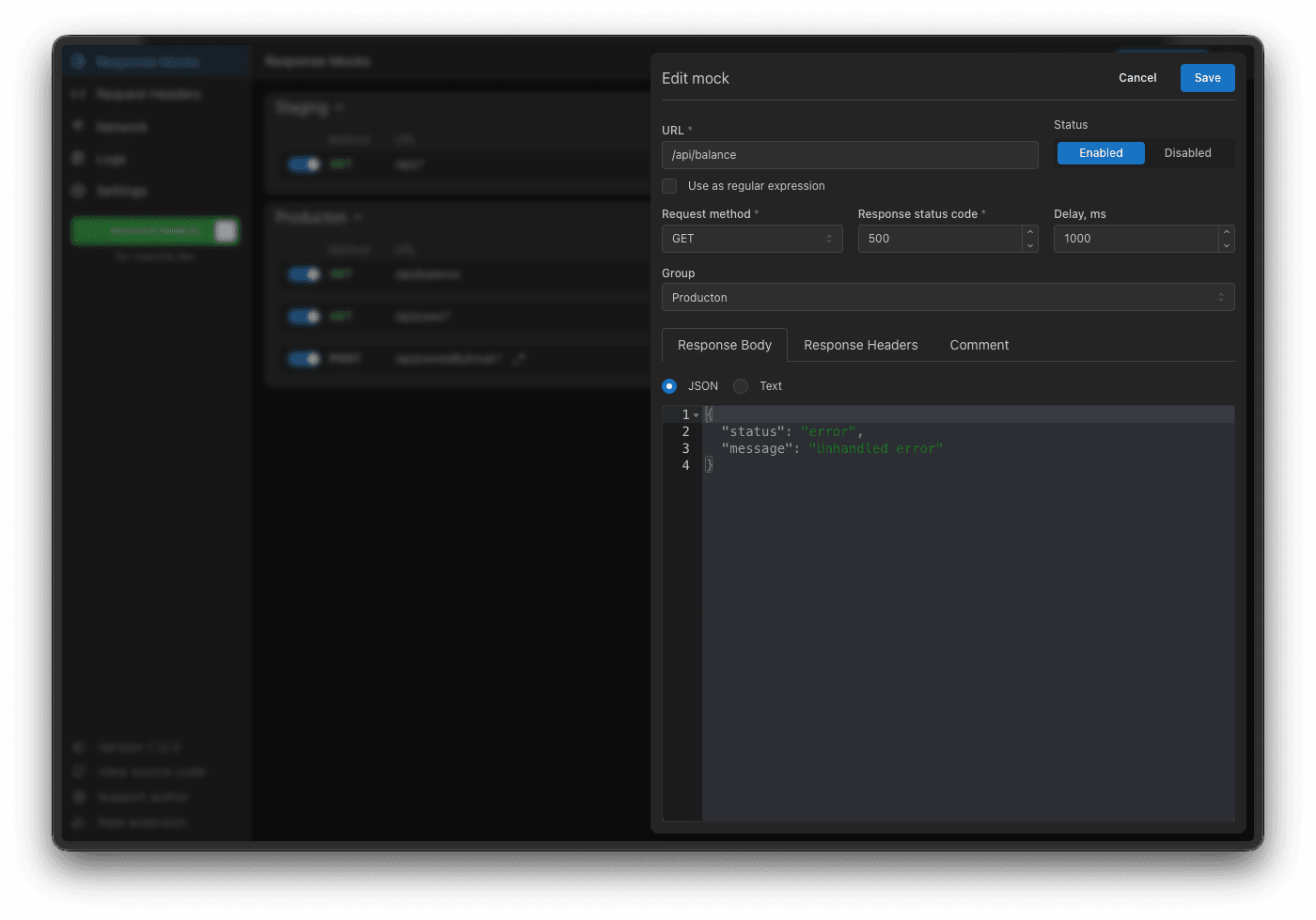
Task: Switch to the Response Body tab
Action: pyautogui.click(x=725, y=345)
